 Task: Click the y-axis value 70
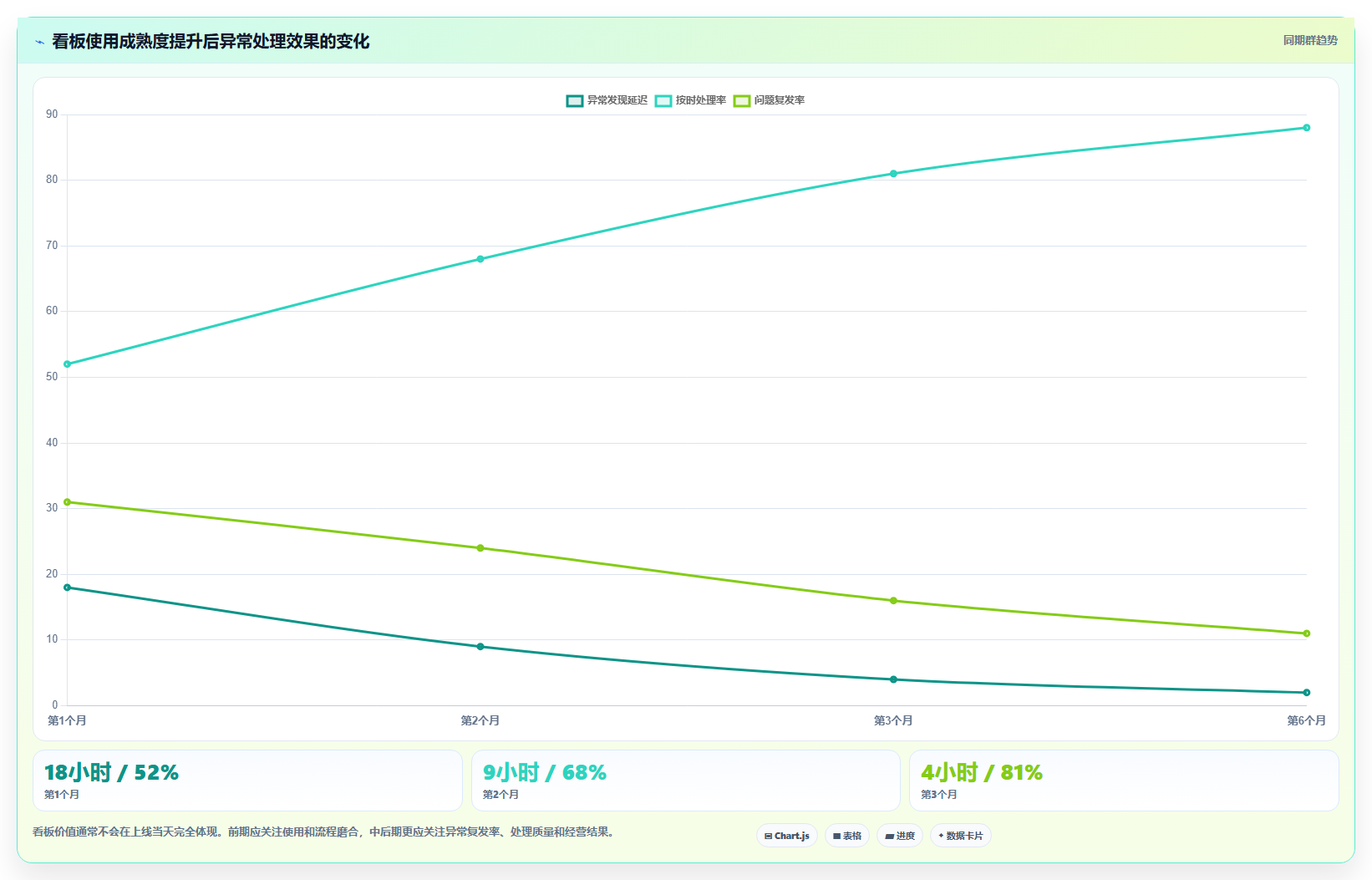(52, 246)
